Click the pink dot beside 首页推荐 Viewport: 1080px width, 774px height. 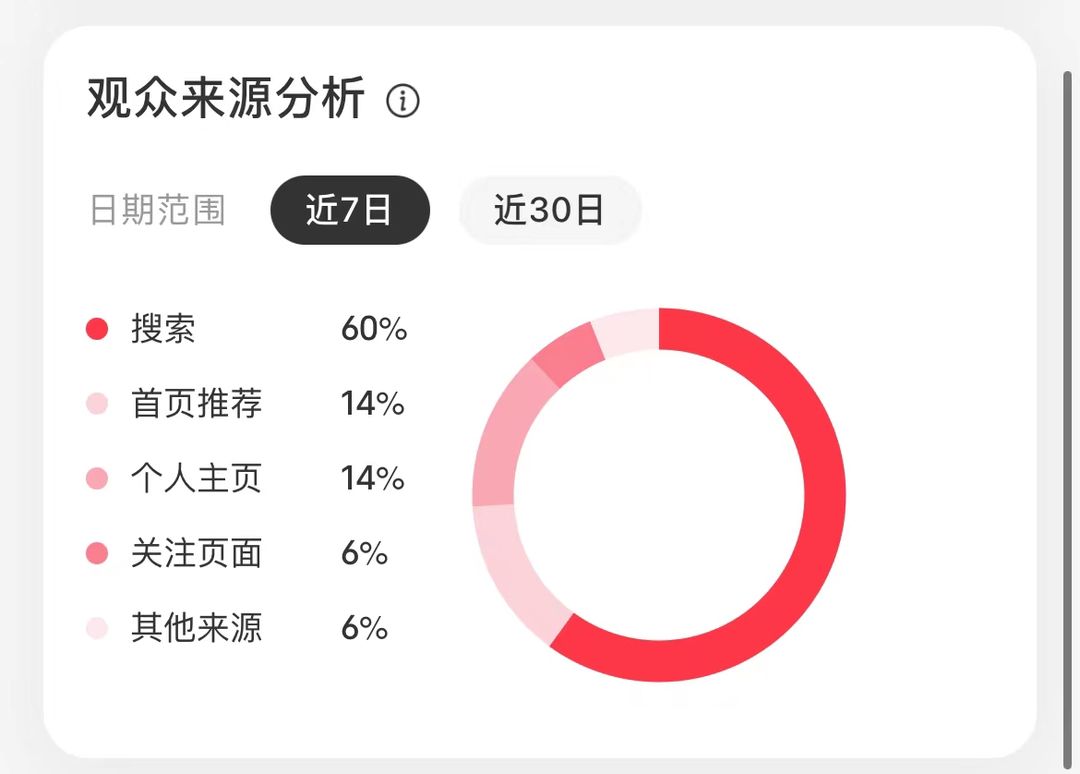coord(96,403)
